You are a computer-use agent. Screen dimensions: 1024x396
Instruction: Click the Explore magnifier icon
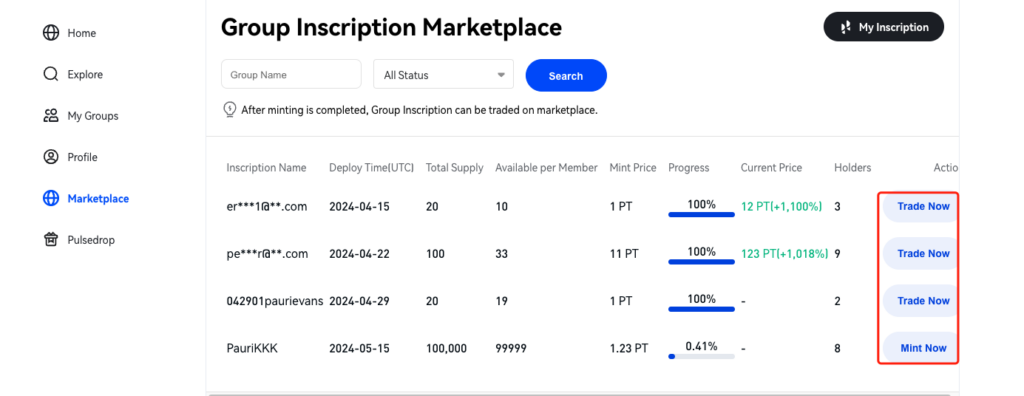pyautogui.click(x=51, y=74)
